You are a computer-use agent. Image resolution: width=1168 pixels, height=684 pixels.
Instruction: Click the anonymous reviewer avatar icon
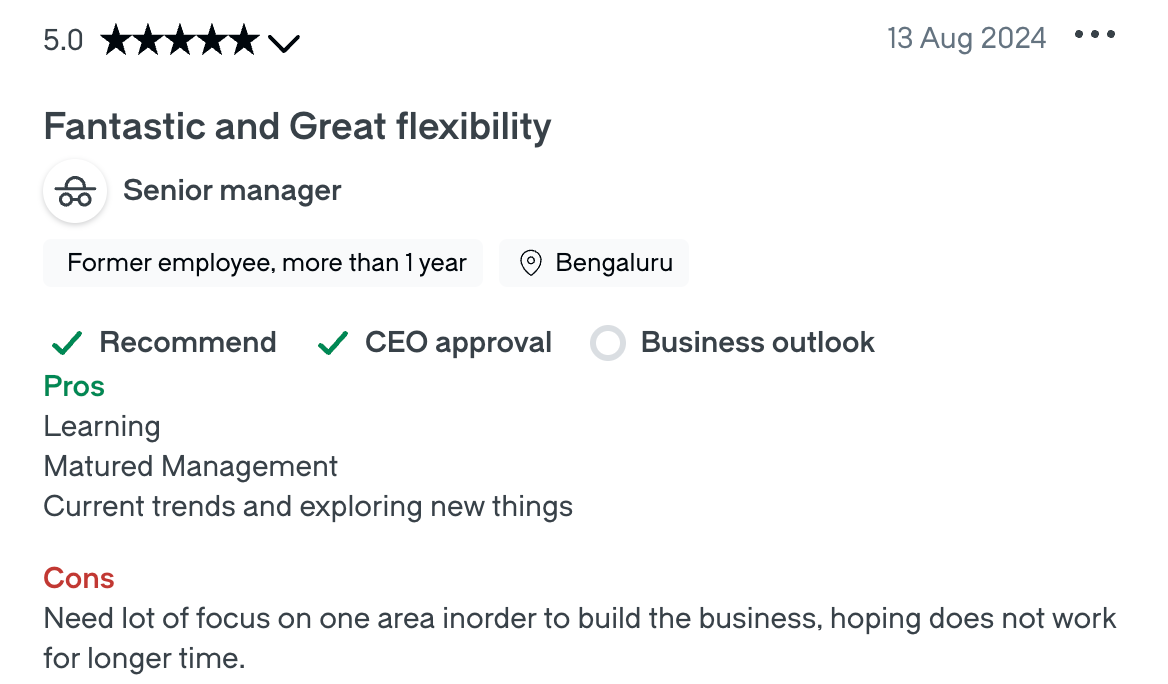pos(74,190)
